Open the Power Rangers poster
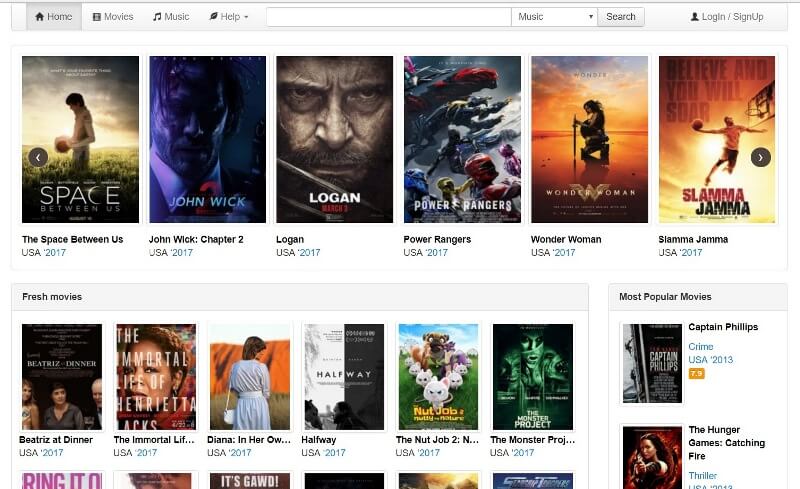 [x=462, y=139]
